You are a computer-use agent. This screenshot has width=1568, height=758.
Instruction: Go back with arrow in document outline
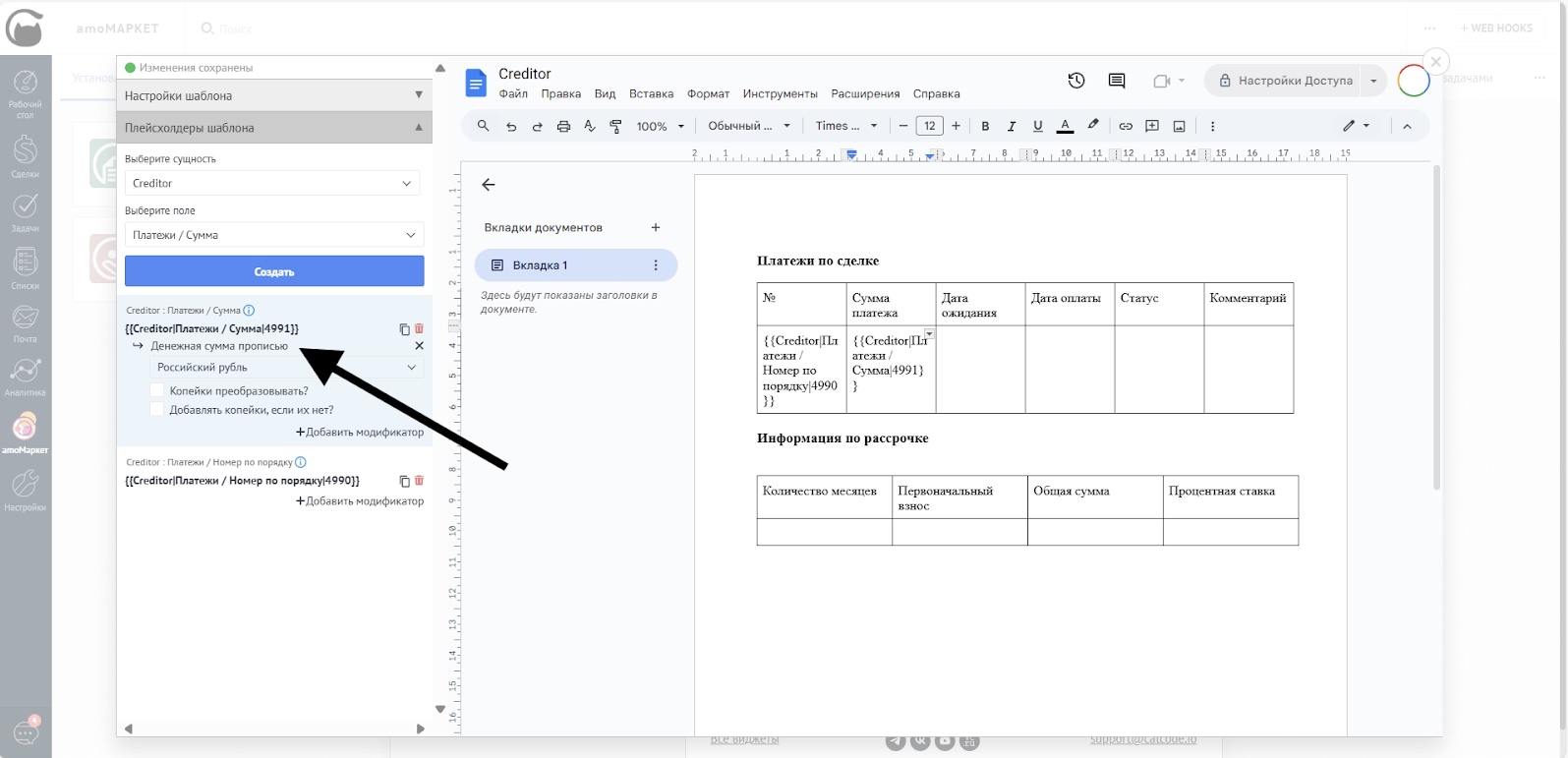pos(489,185)
